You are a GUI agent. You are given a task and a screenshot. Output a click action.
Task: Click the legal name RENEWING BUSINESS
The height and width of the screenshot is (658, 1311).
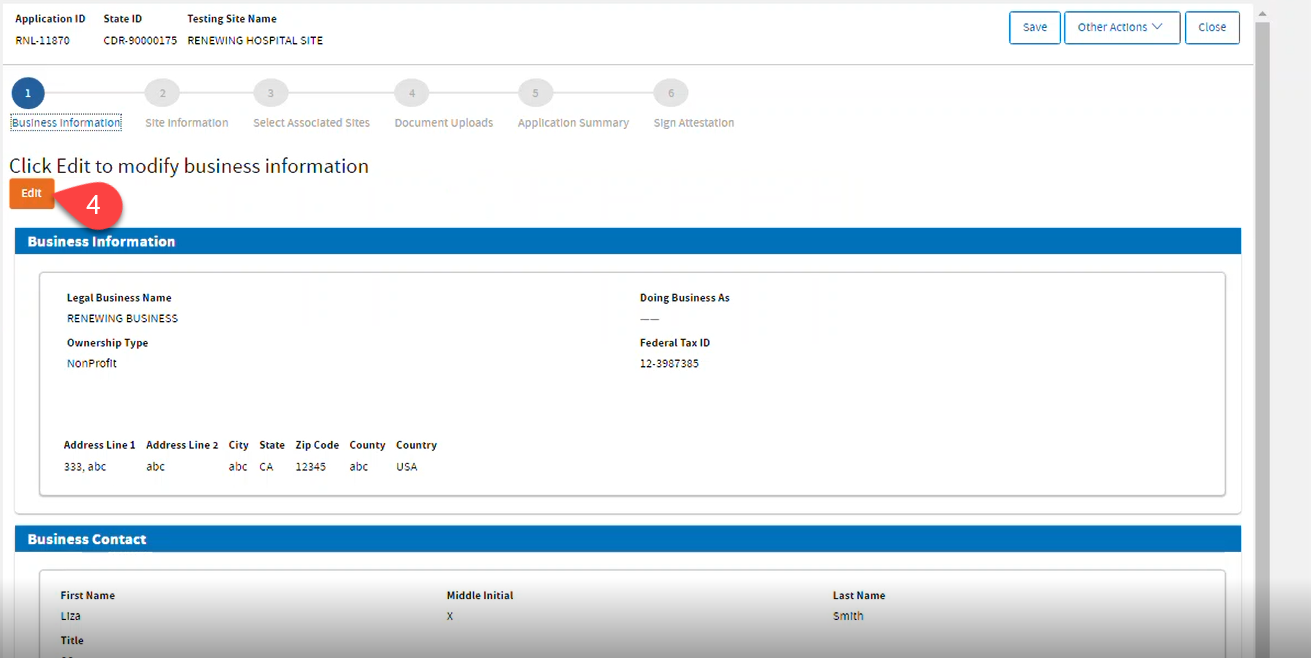(x=122, y=319)
